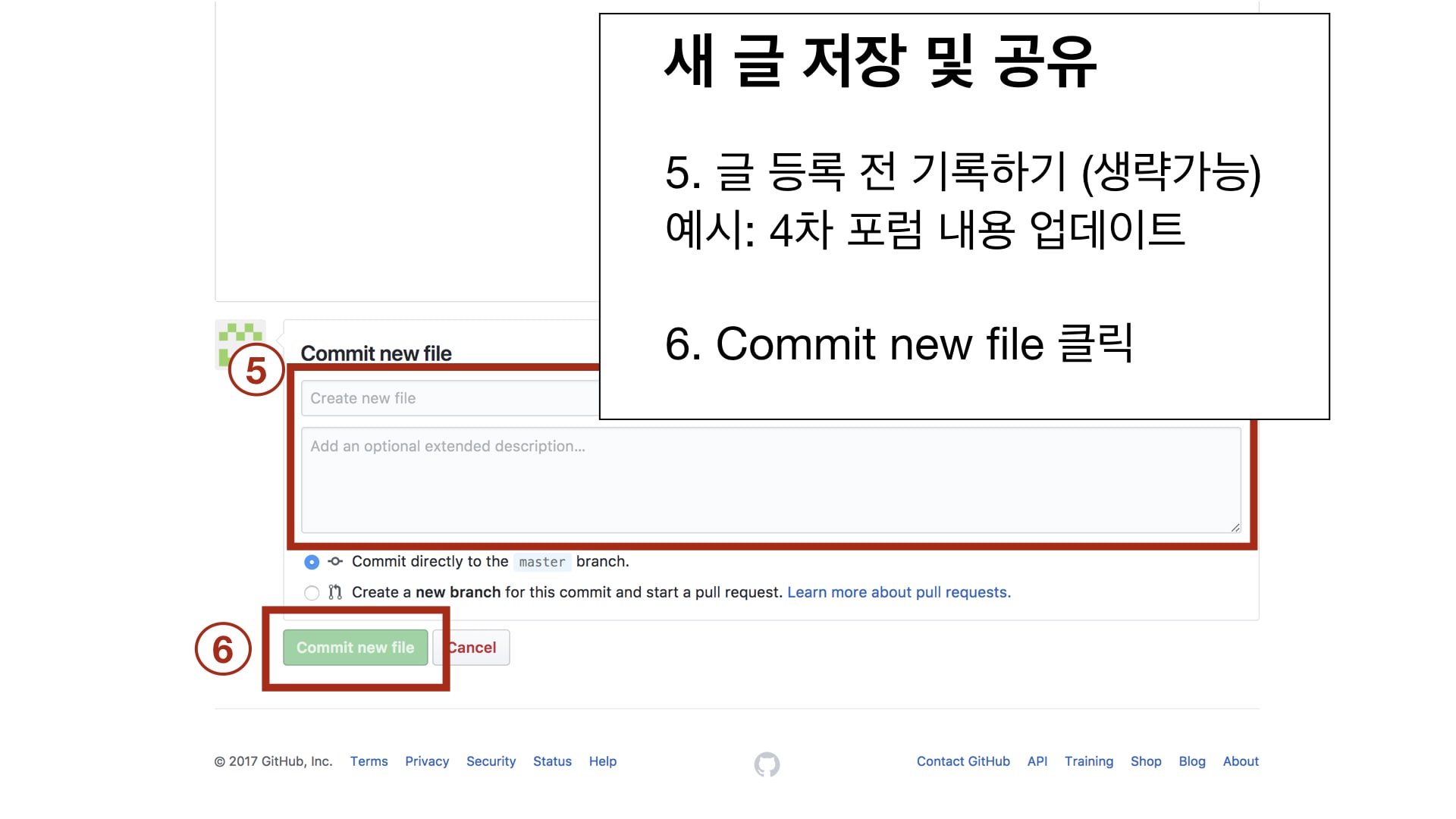Click the textarea resize handle corner
This screenshot has height=819, width=1456.
pyautogui.click(x=1235, y=527)
